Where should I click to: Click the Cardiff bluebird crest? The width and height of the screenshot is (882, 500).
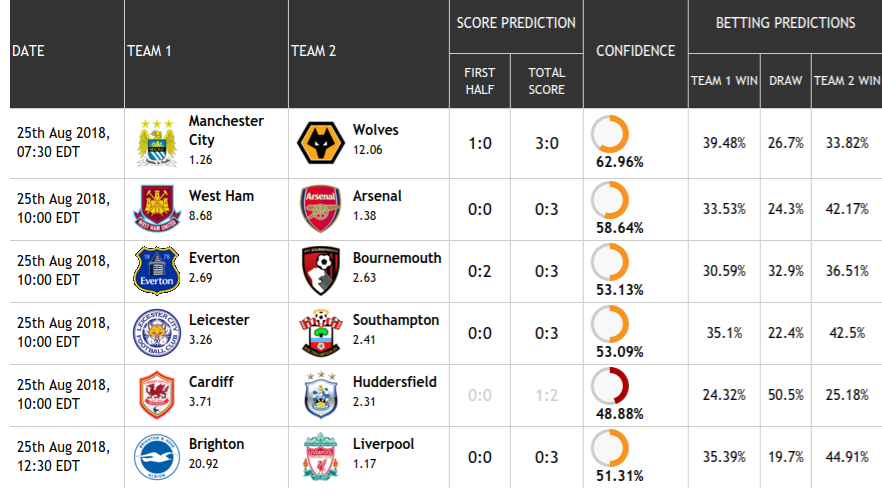pyautogui.click(x=157, y=395)
